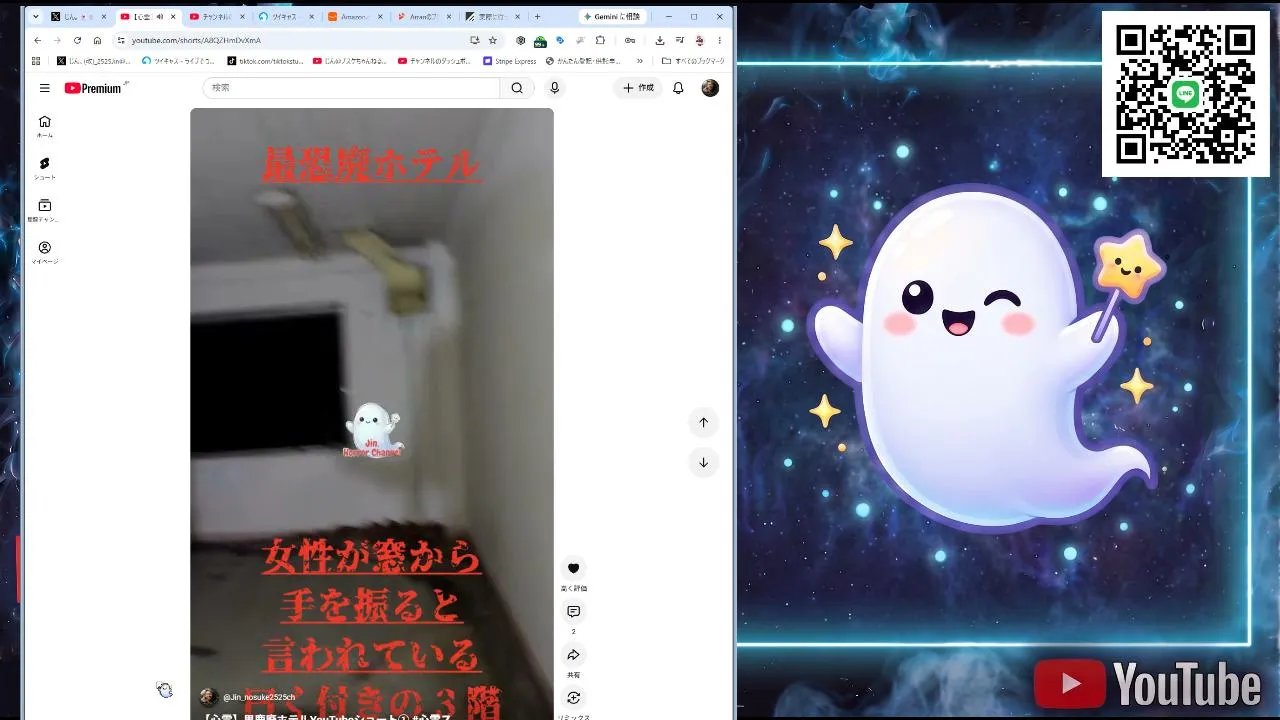Screen dimensions: 1280x720
Task: Switch to the X (Twitter) browser tab
Action: click(x=79, y=17)
